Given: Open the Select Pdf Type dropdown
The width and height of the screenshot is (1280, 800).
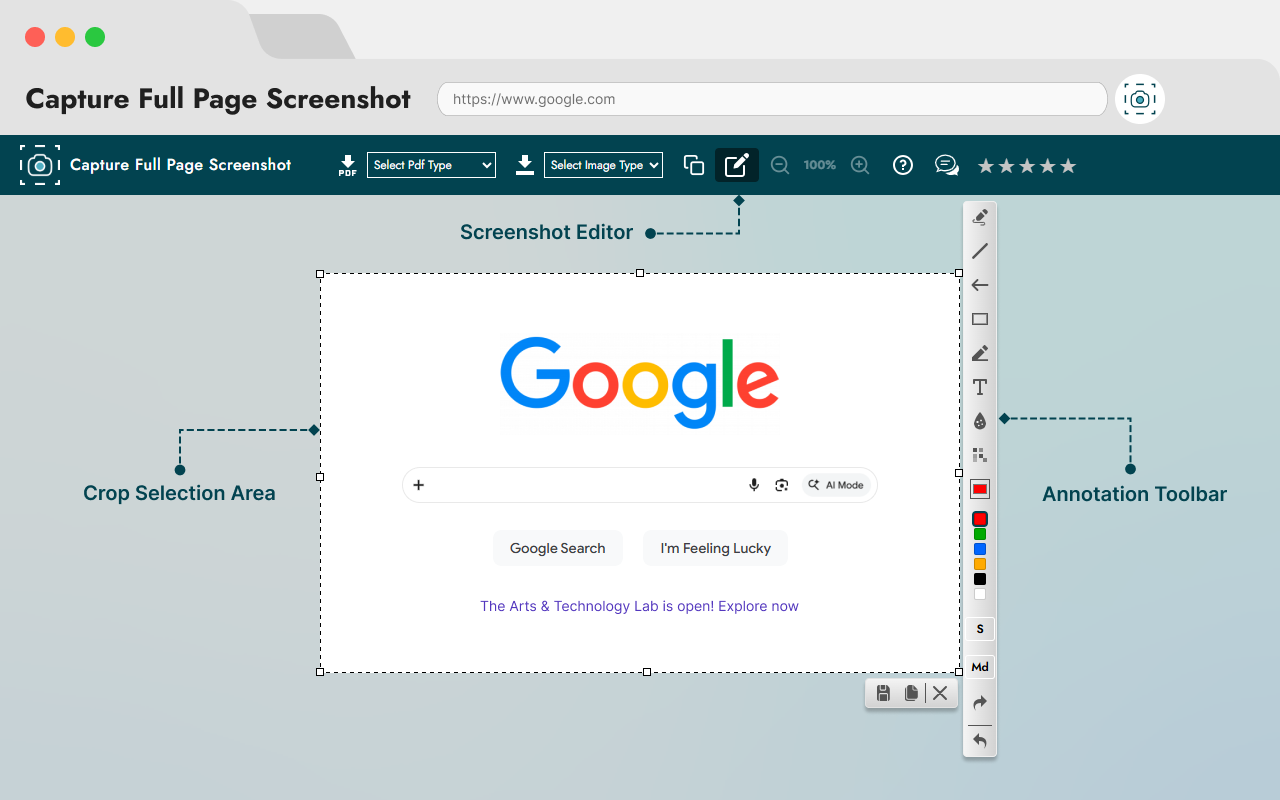Looking at the screenshot, I should (431, 165).
